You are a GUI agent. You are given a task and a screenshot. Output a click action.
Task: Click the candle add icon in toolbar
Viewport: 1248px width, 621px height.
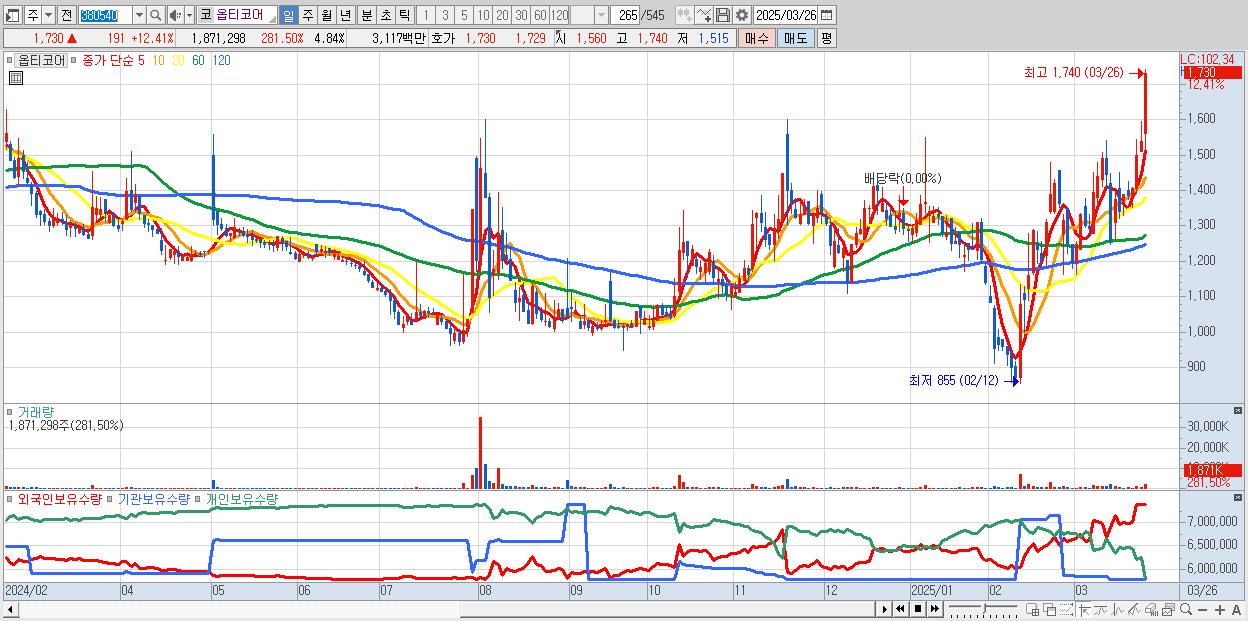click(685, 15)
